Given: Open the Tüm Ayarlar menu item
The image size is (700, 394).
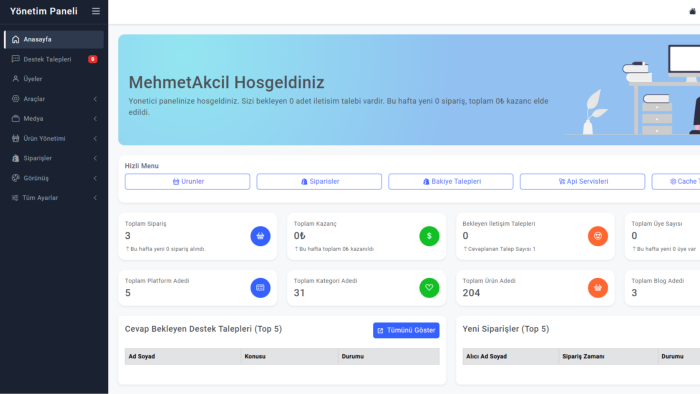Looking at the screenshot, I should [54, 198].
